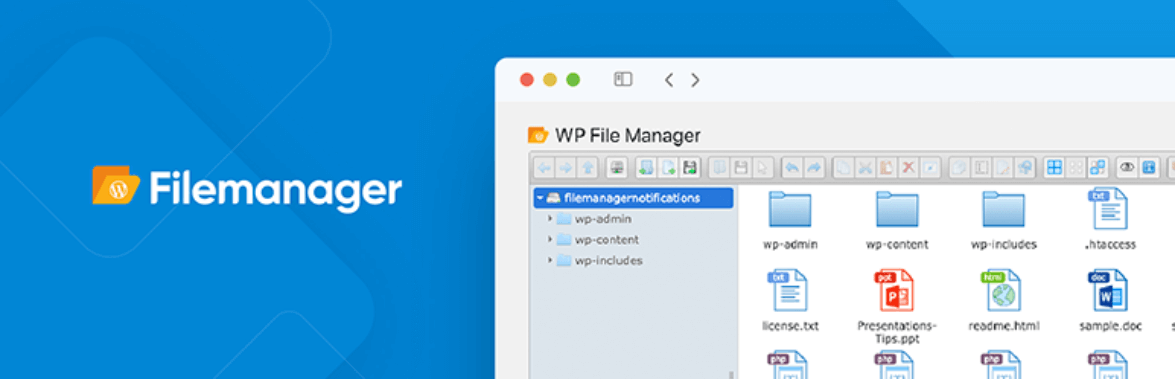
Task: Select wp-admin in the left folder tree
Action: pos(602,219)
